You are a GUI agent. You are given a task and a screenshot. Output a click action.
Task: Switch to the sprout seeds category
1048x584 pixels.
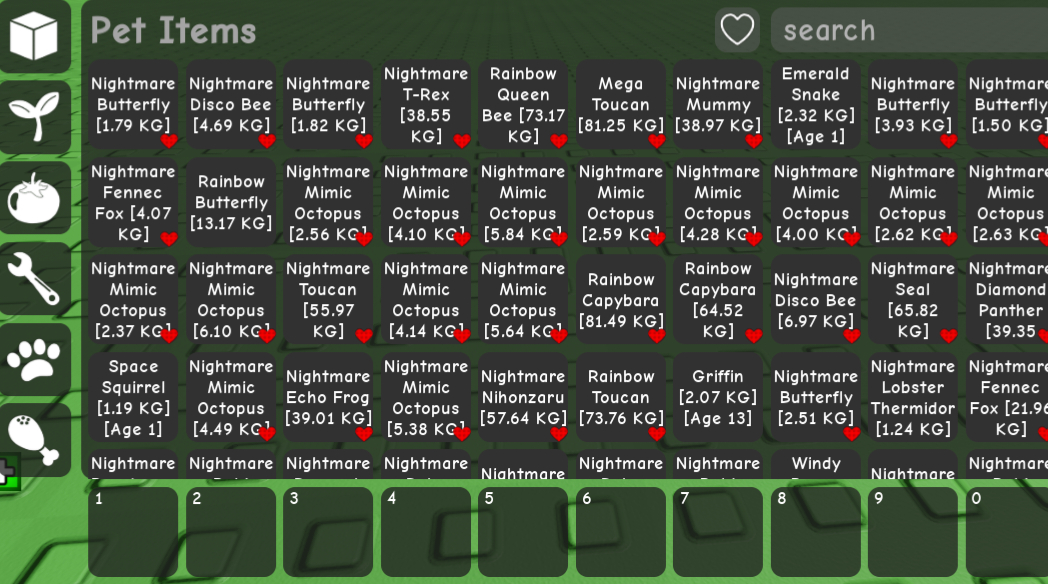coord(35,116)
